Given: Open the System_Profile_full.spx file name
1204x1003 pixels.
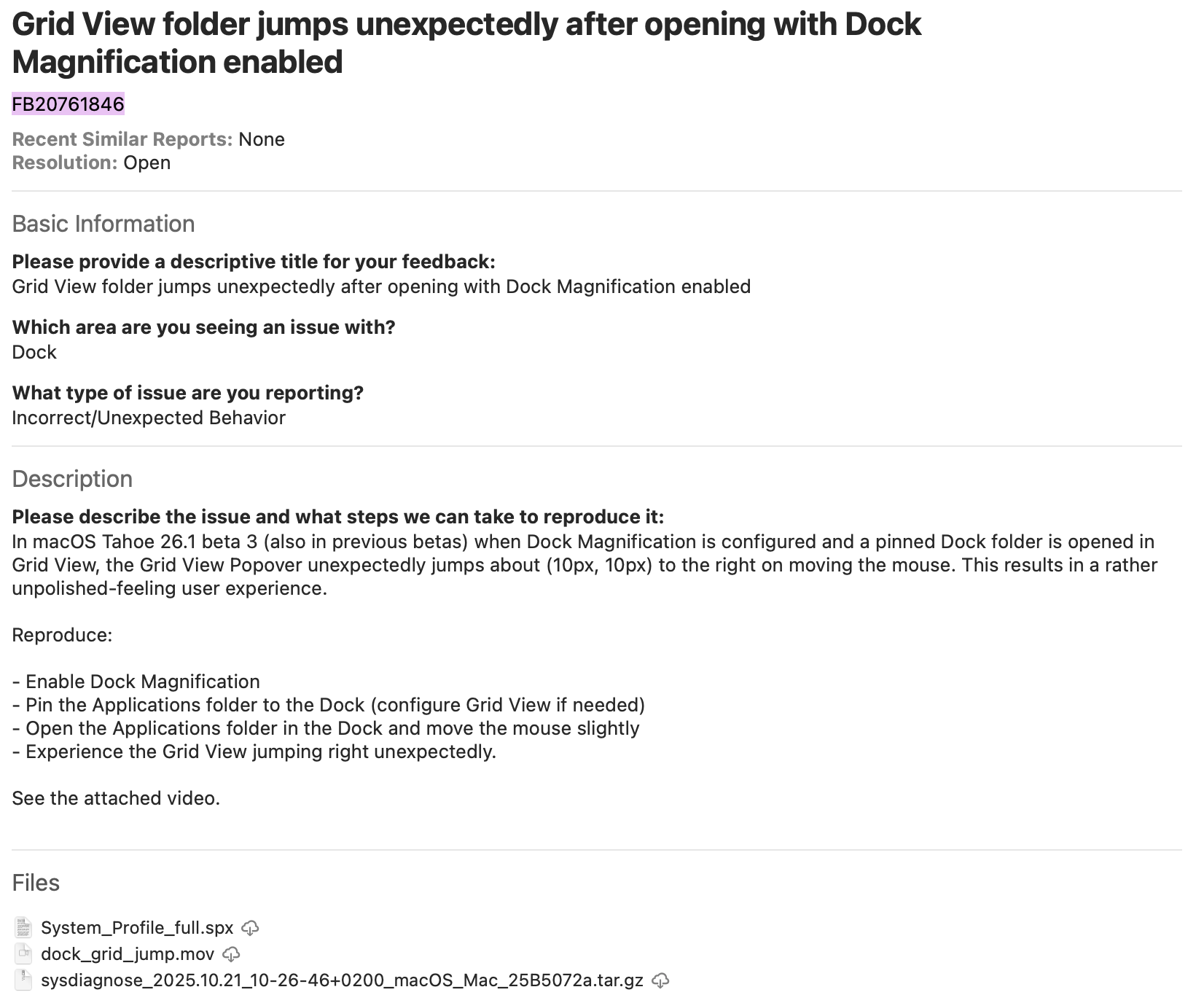Looking at the screenshot, I should coord(137,928).
